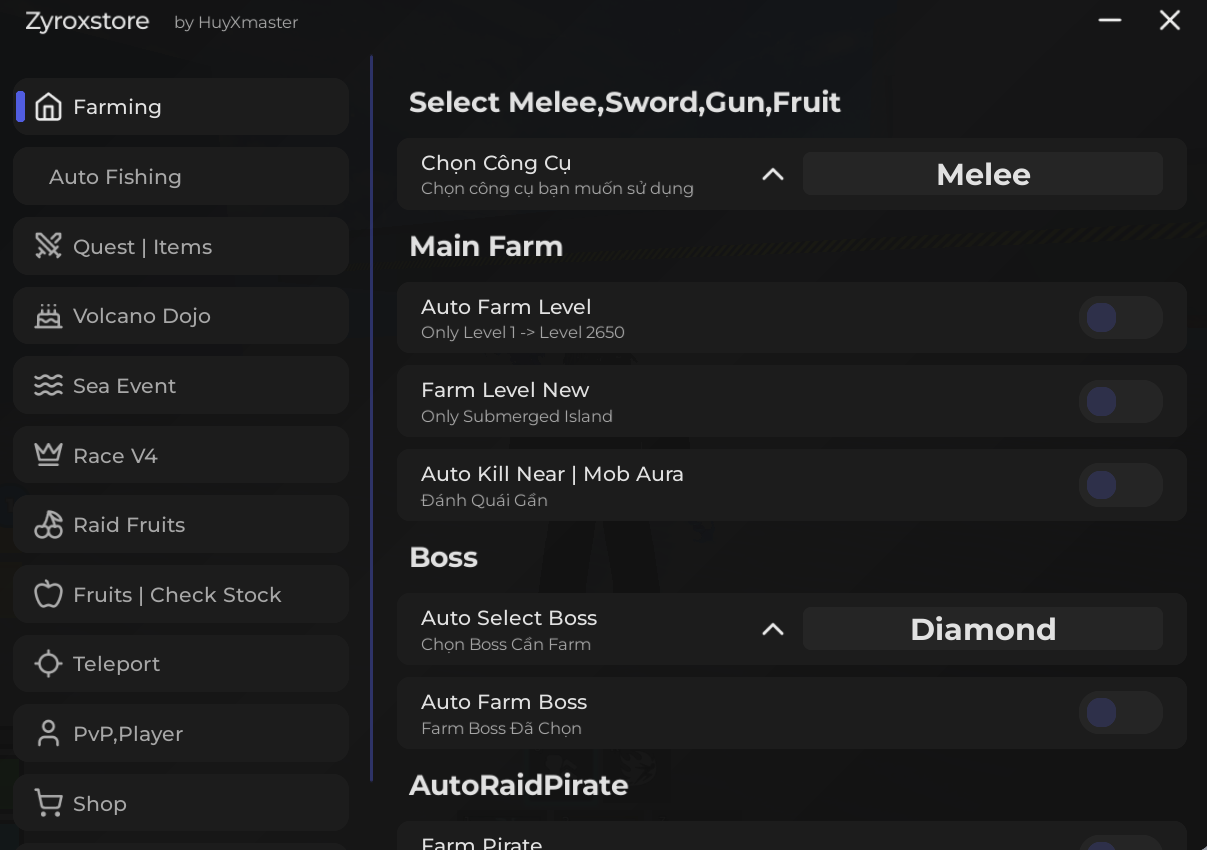Click the Raid Fruits cherry icon

point(48,525)
